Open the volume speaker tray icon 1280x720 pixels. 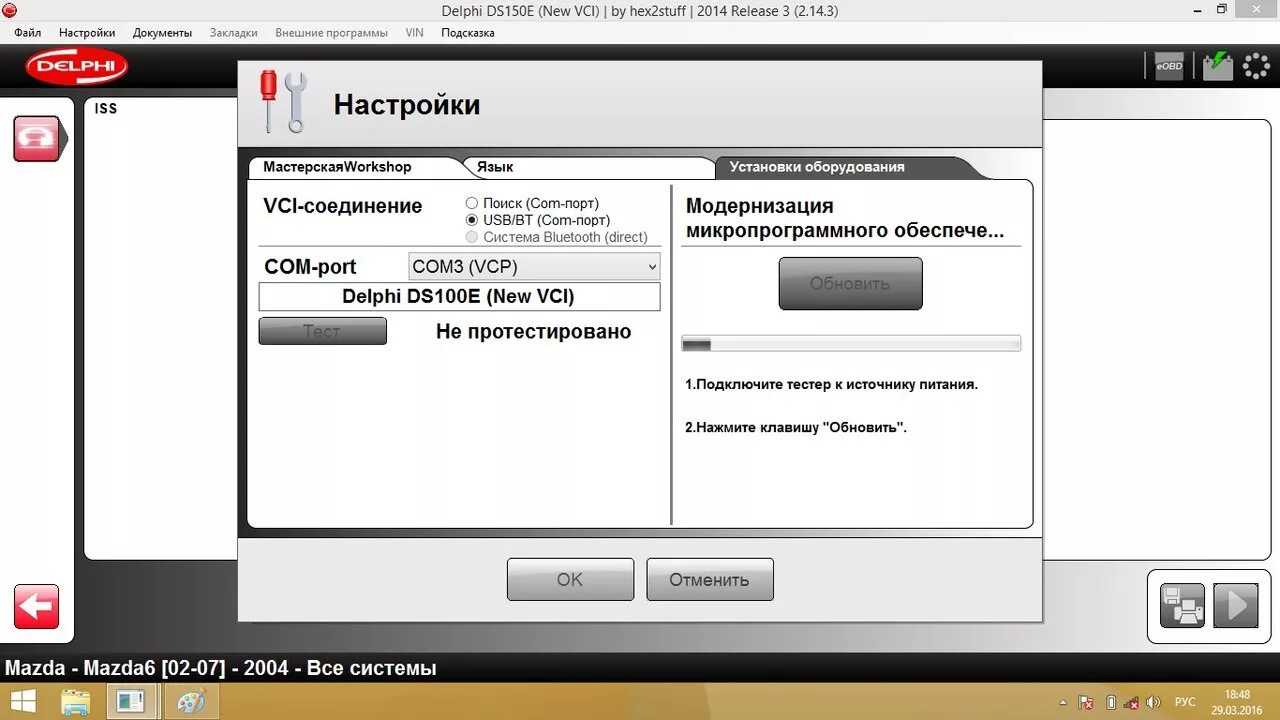tap(1154, 702)
